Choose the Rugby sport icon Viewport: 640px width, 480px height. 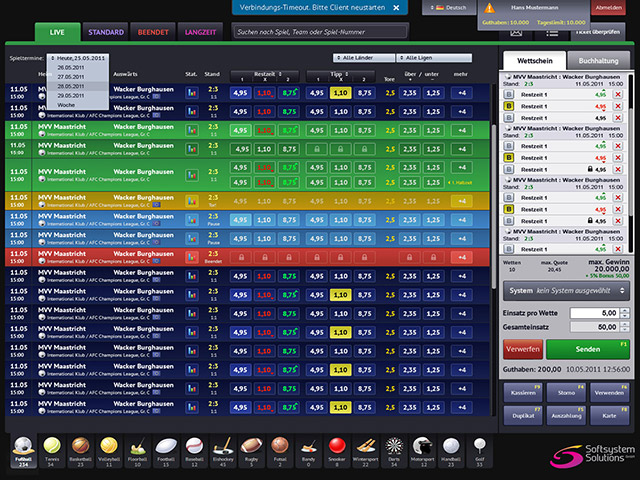point(251,451)
